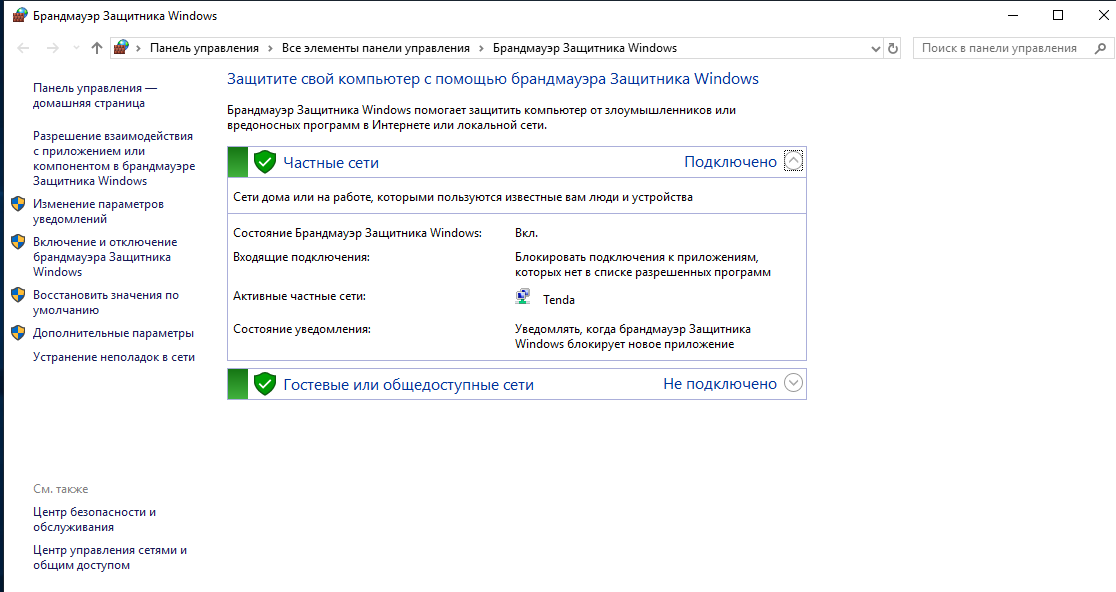The height and width of the screenshot is (592, 1116).
Task: Open 'Изменение параметров уведомлений' link
Action: (98, 211)
